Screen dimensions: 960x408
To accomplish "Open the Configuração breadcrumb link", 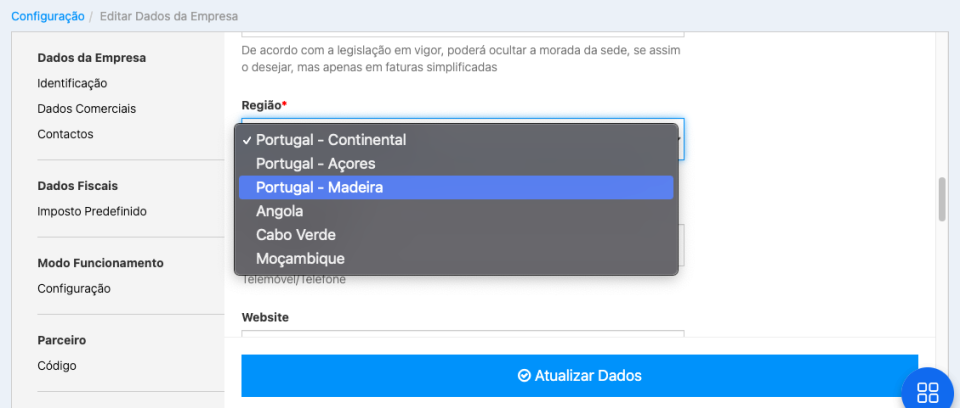I will pos(48,17).
